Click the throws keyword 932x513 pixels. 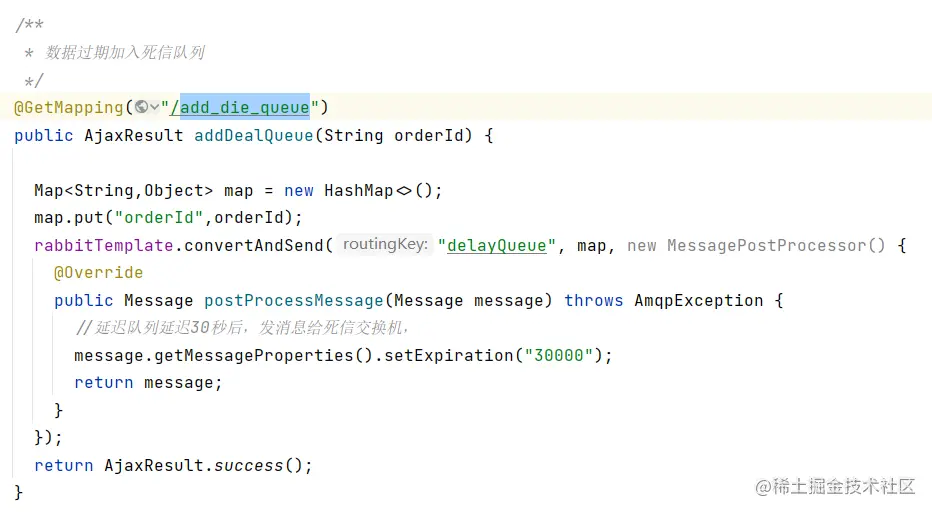click(x=593, y=301)
